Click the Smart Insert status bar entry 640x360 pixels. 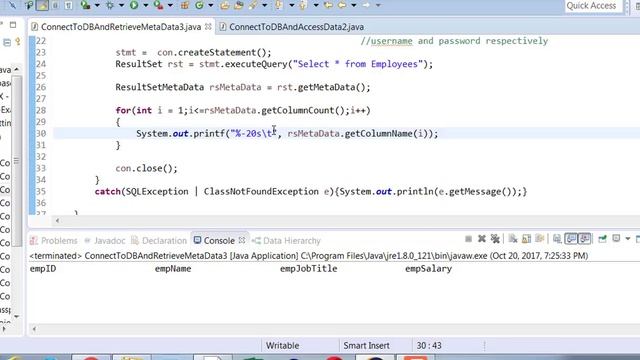[366, 346]
